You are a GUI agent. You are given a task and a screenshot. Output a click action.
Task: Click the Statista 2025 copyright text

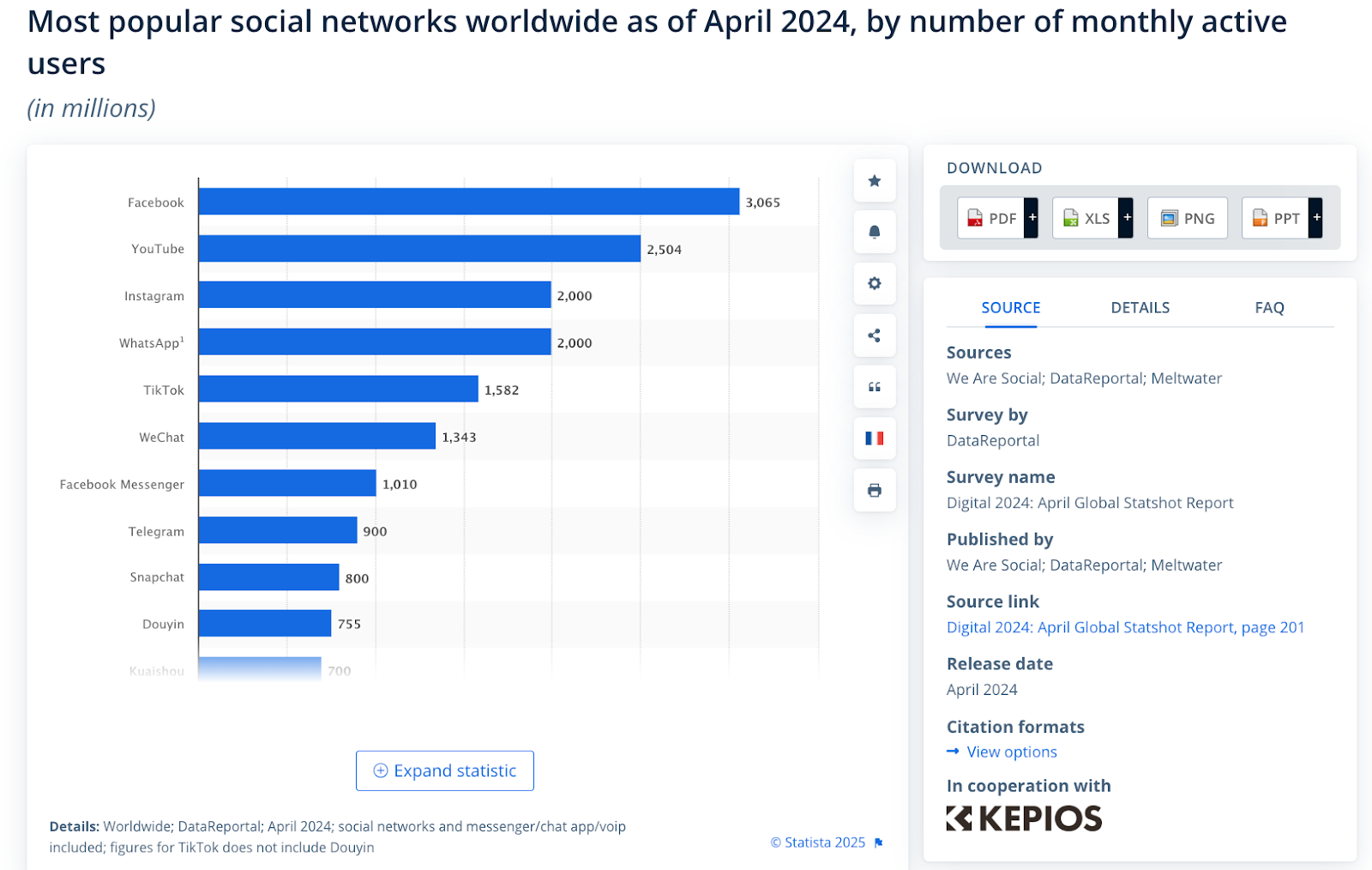pos(818,843)
